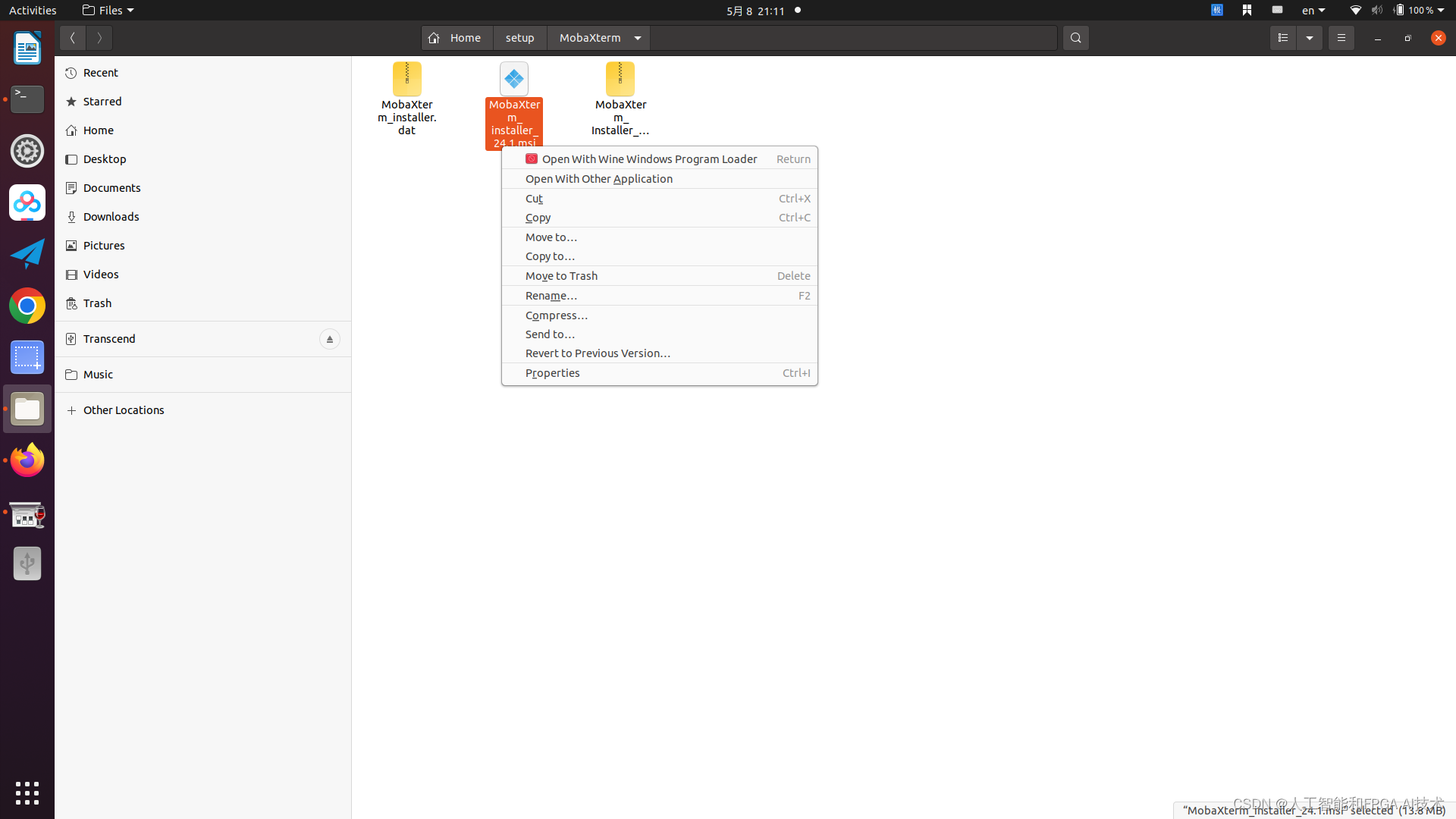Image resolution: width=1456 pixels, height=819 pixels.
Task: Launch Telegram from the dock
Action: (27, 254)
